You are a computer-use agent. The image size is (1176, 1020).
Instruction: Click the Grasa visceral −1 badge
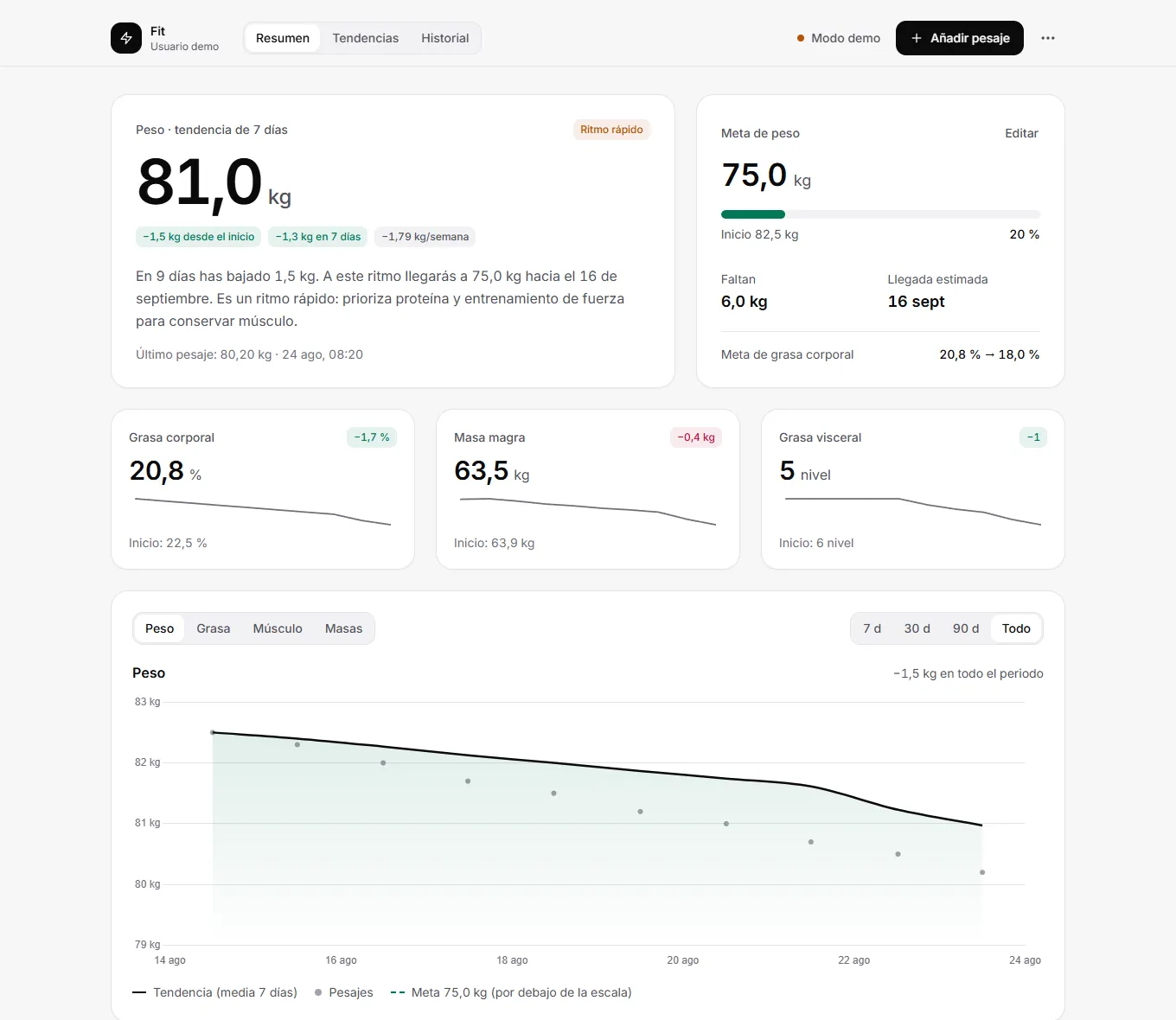click(1033, 437)
